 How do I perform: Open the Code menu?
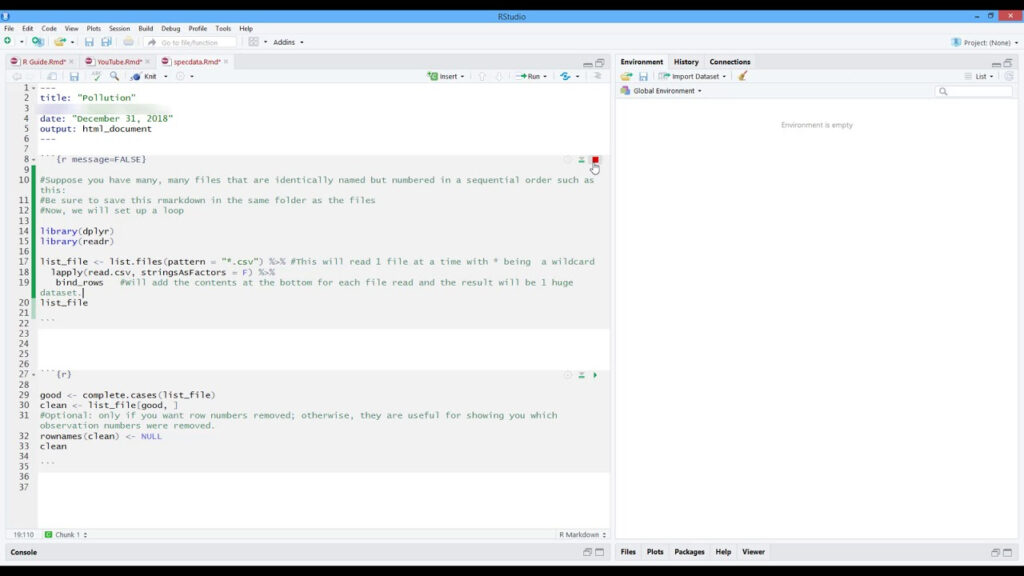(x=49, y=29)
